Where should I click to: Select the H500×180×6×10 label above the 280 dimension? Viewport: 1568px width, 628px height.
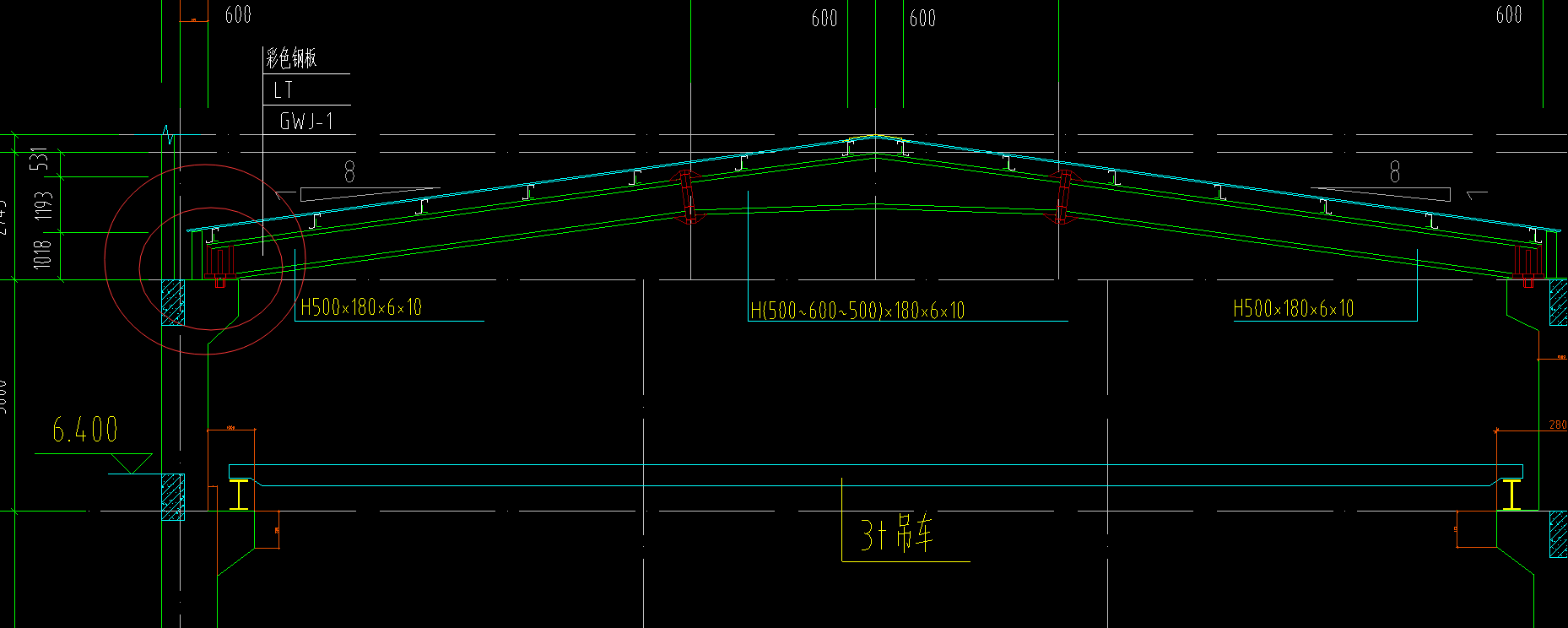[x=1294, y=308]
